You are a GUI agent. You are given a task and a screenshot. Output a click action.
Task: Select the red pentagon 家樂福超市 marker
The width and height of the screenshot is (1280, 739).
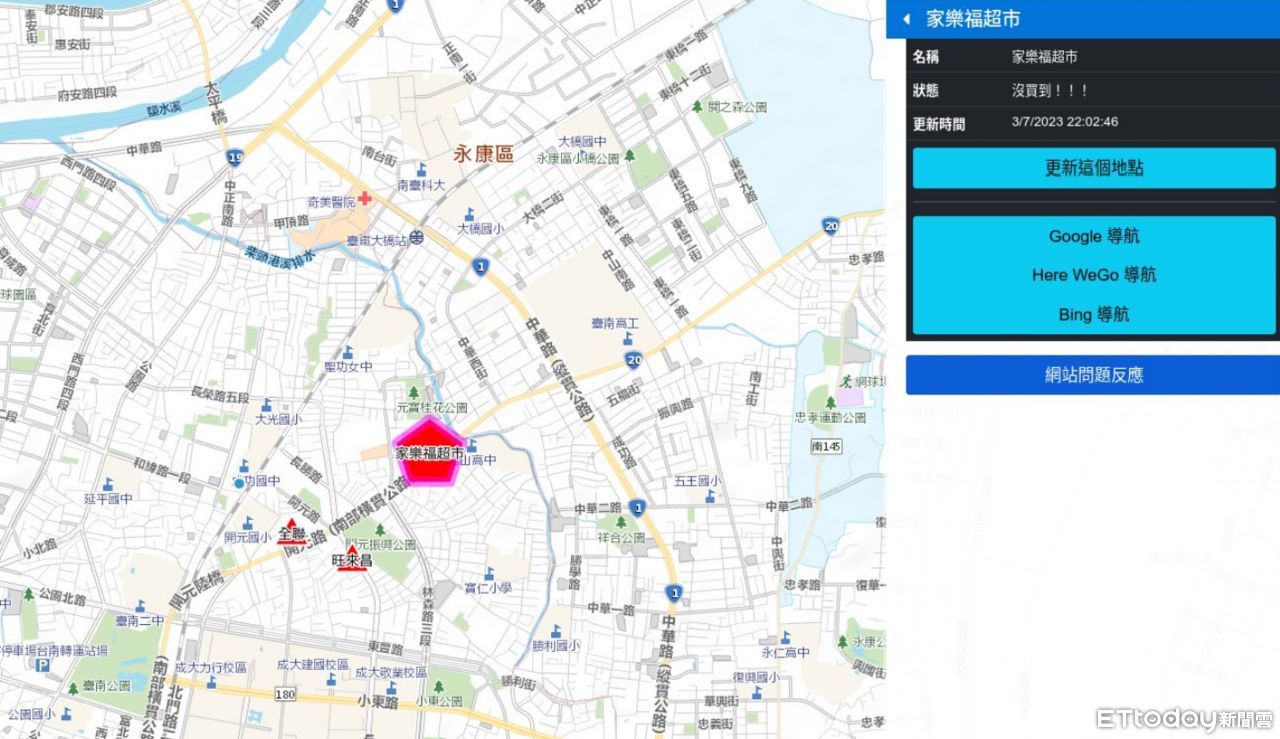click(x=428, y=452)
